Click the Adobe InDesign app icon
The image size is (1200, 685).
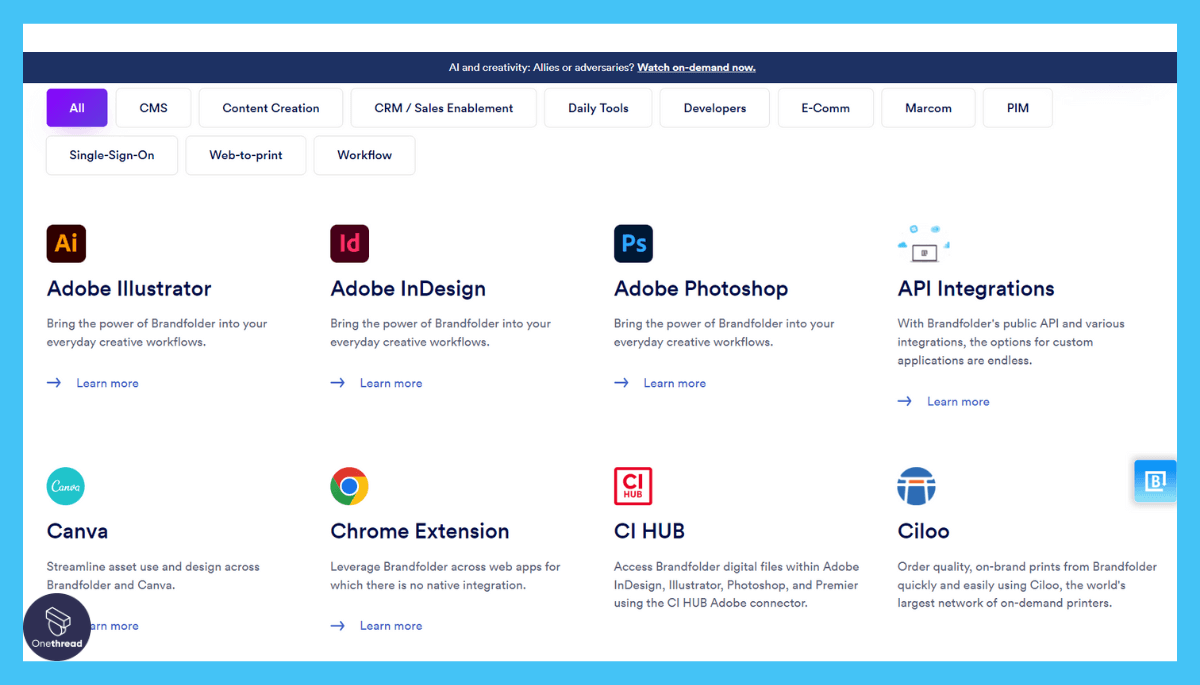point(349,243)
